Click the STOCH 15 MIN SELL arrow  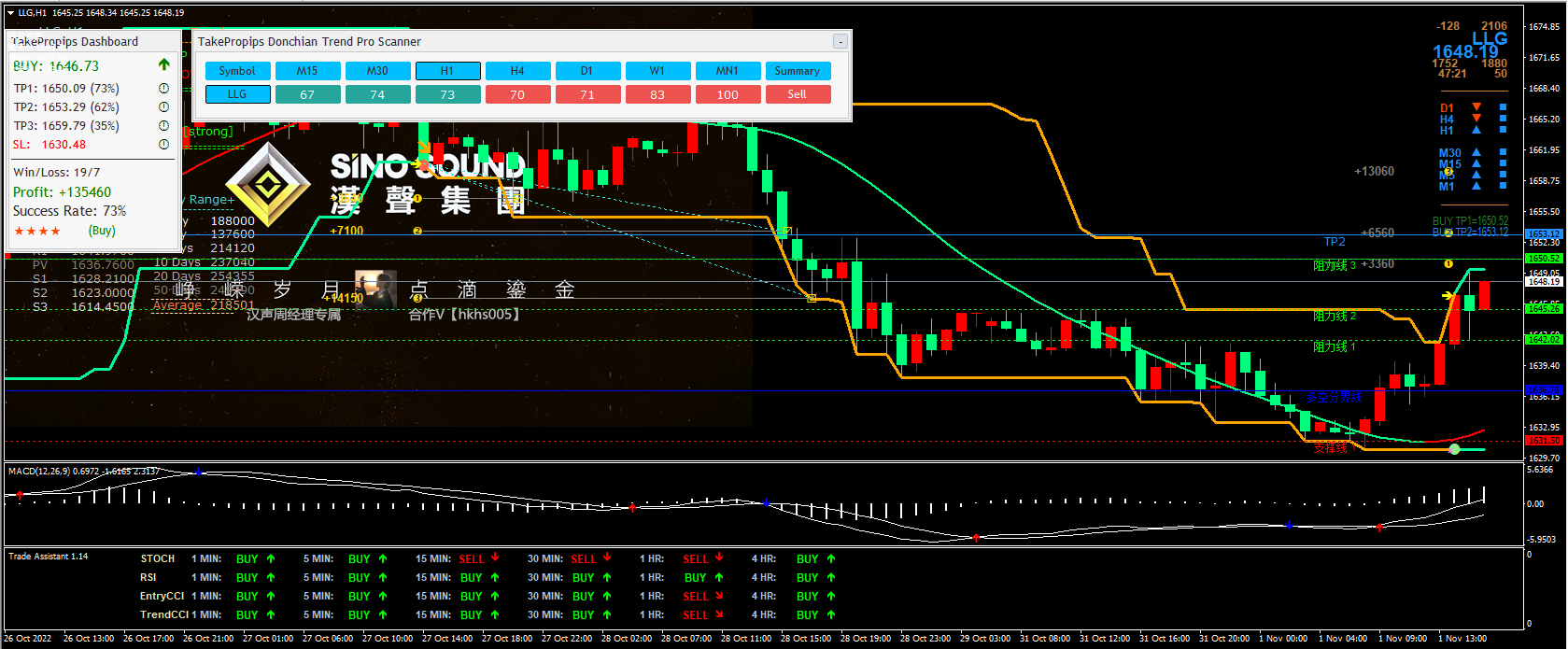(495, 557)
